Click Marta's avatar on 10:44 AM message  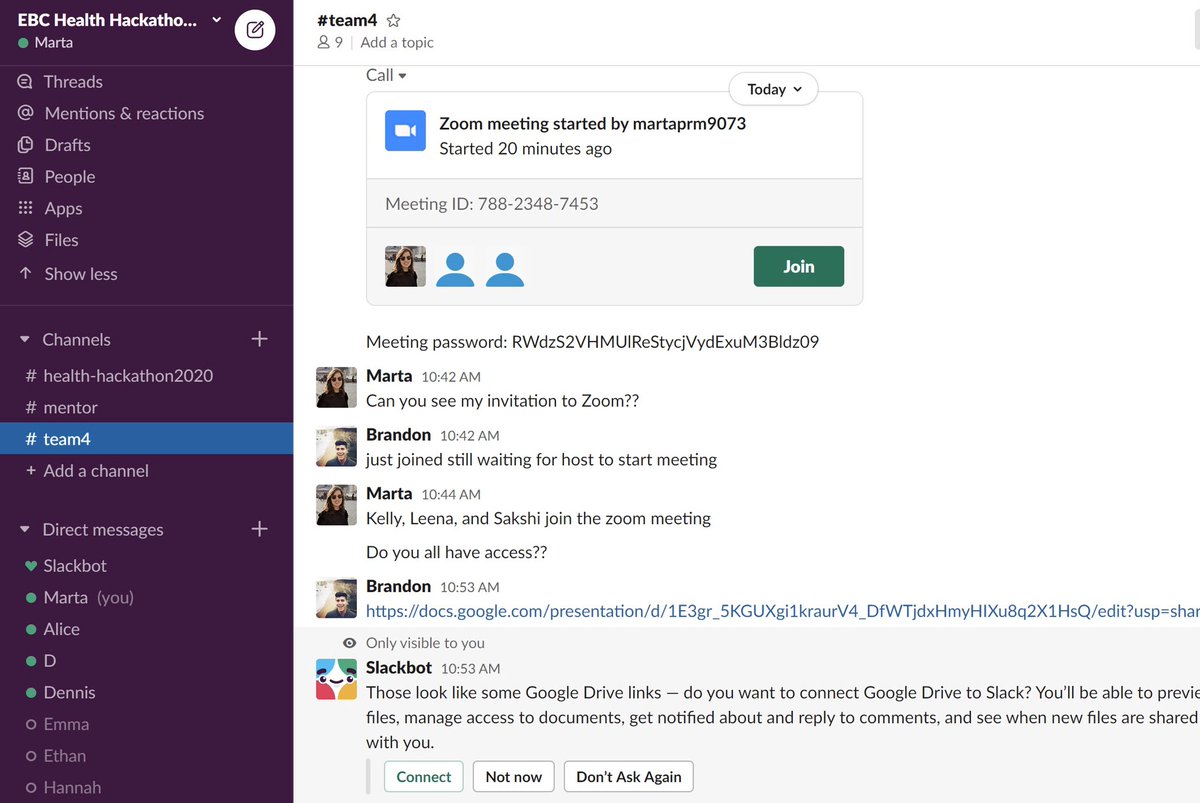click(x=336, y=505)
